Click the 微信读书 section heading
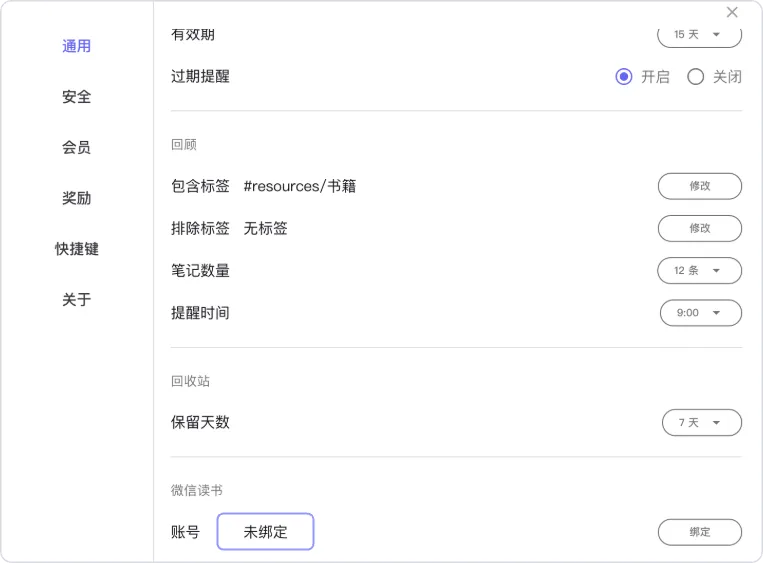The height and width of the screenshot is (563, 763). [197, 490]
